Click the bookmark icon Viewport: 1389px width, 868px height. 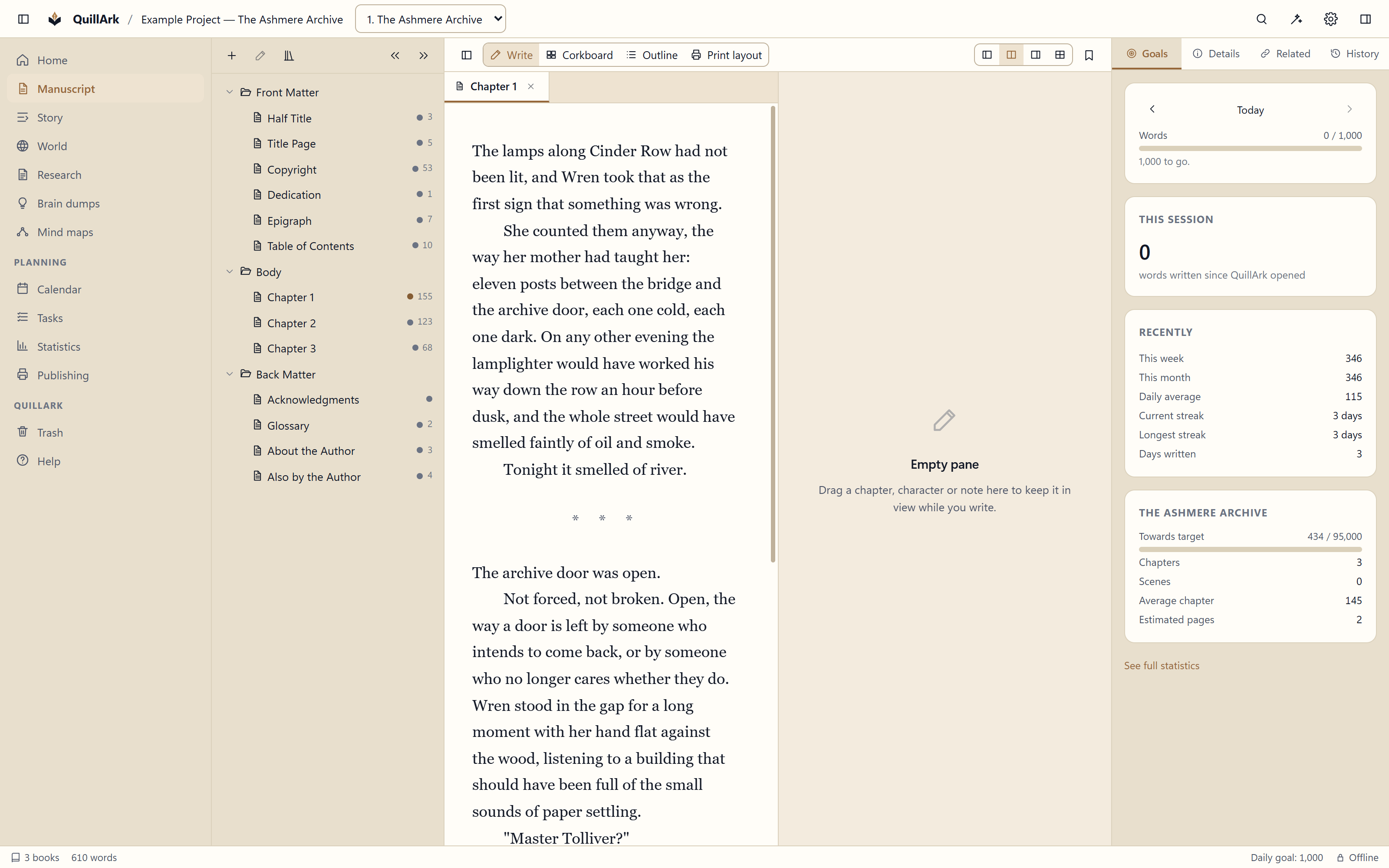[x=1089, y=55]
